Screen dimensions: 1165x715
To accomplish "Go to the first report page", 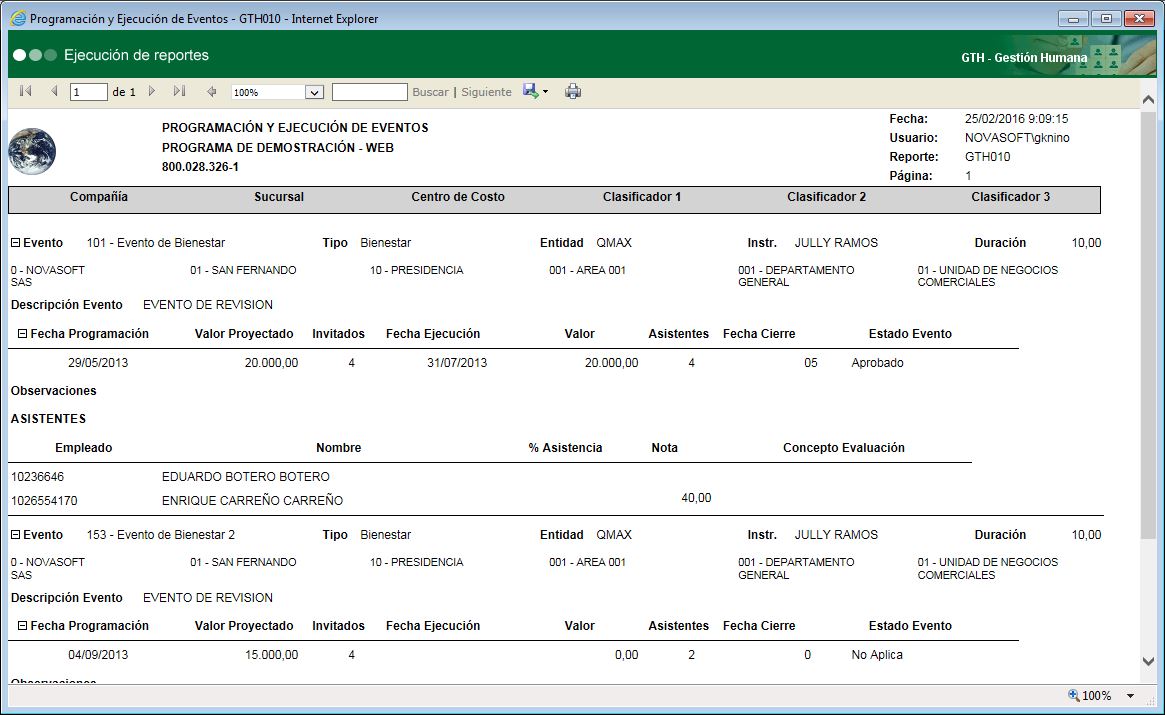I will point(26,92).
